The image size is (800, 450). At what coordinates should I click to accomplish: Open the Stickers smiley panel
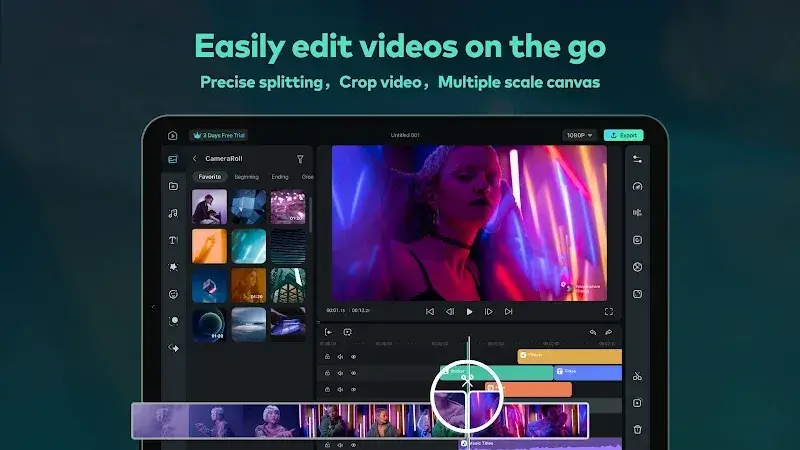pyautogui.click(x=173, y=294)
